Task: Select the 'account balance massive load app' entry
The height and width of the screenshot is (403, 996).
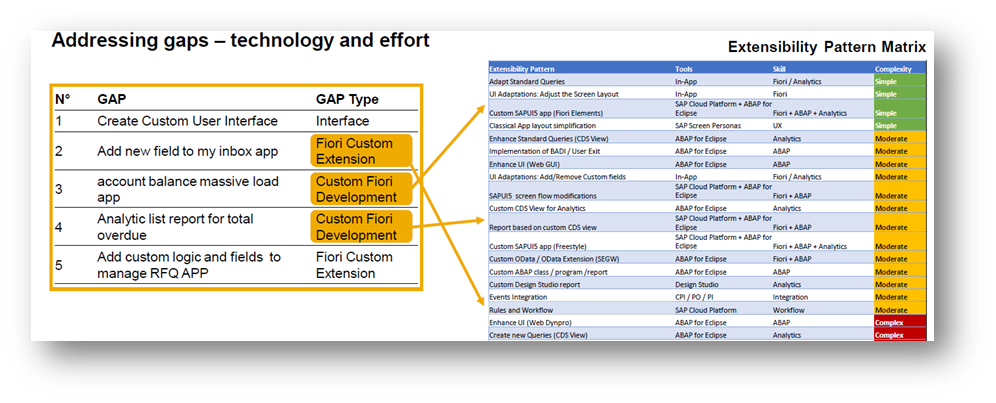Action: 187,189
